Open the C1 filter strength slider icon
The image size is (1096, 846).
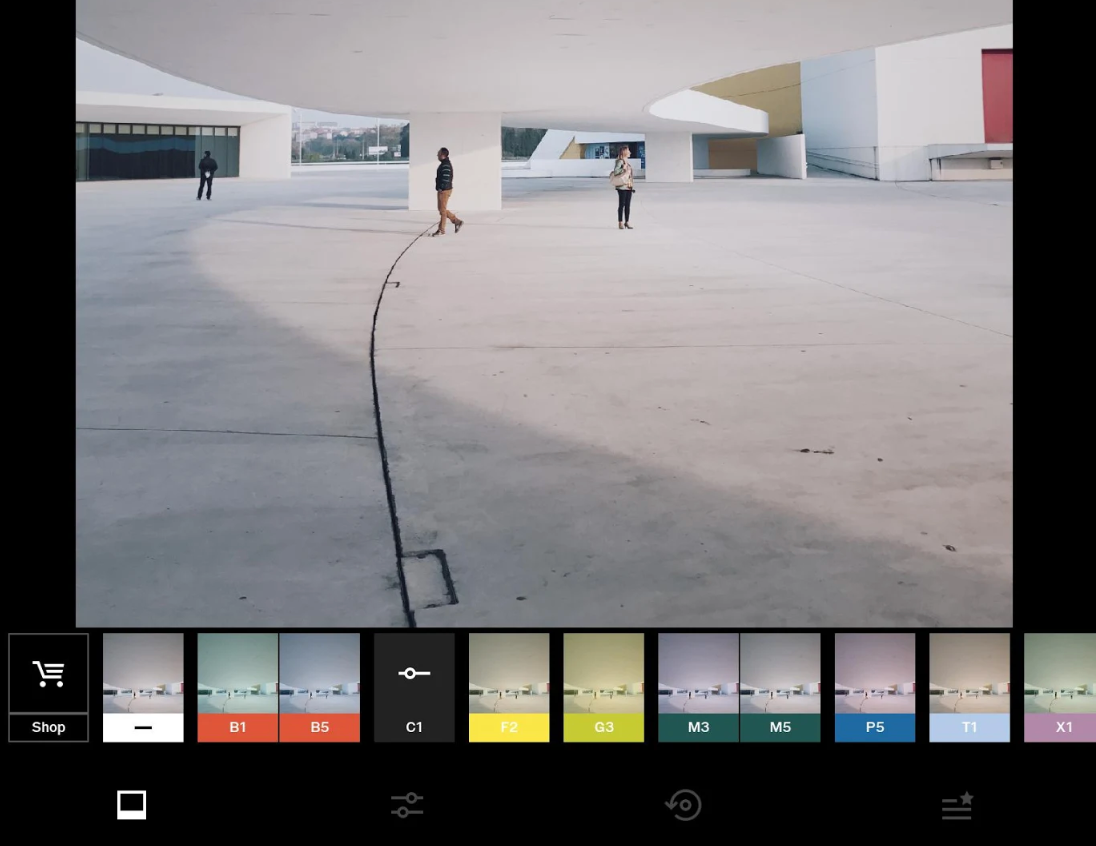pos(414,673)
